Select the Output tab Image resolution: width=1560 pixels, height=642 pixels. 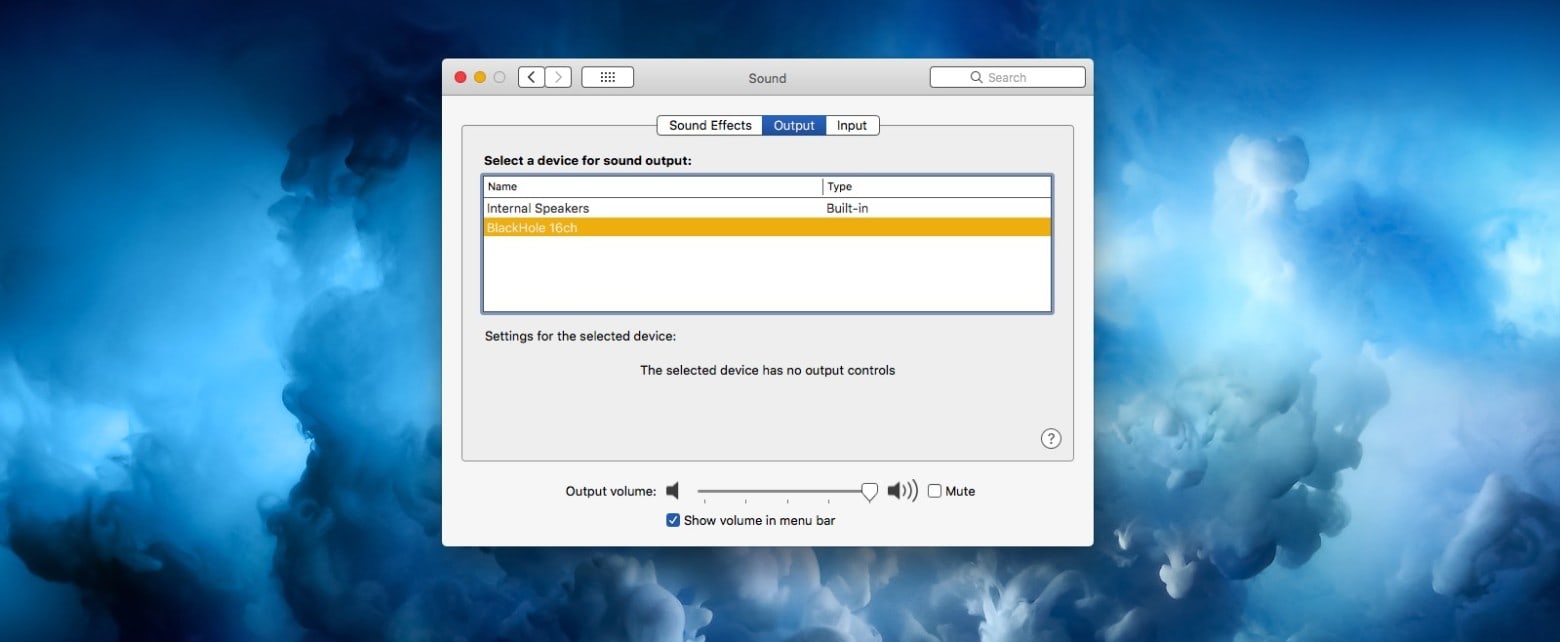tap(794, 125)
